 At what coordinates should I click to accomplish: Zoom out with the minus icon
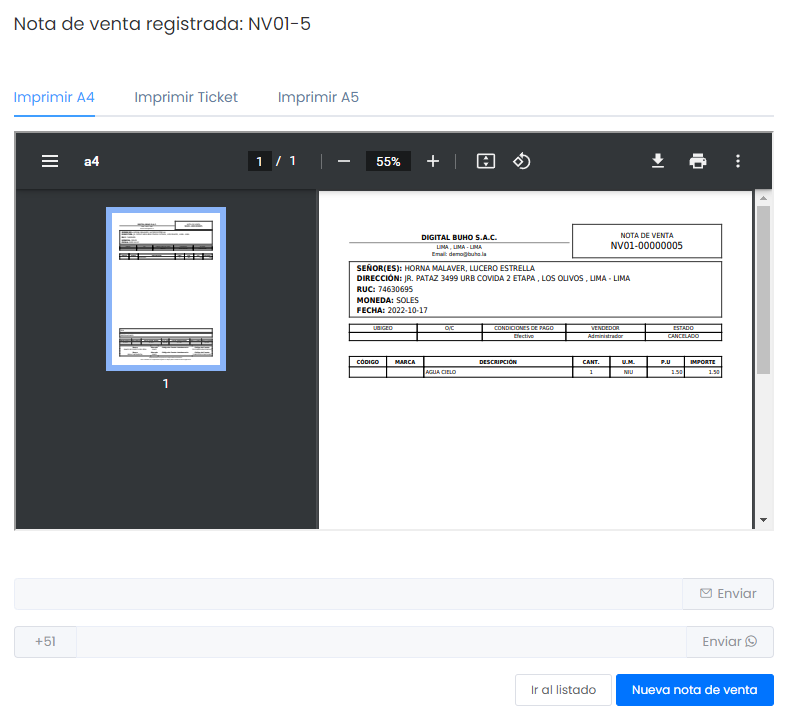pos(344,161)
